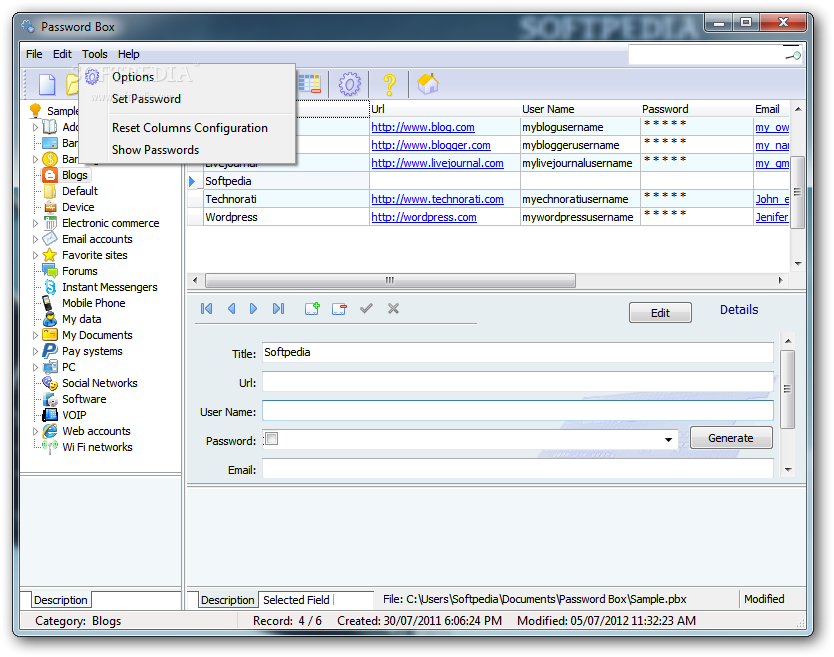Click the search key icon

tap(793, 55)
